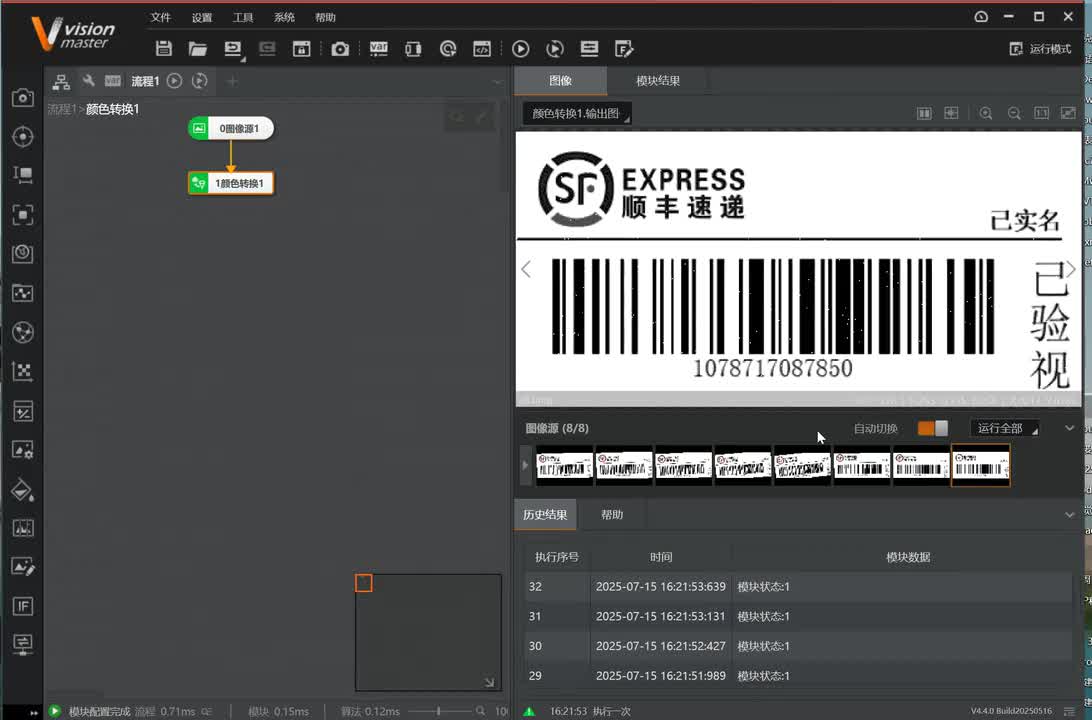Open global trigger toolbar icon
1092x720 pixels.
click(448, 49)
